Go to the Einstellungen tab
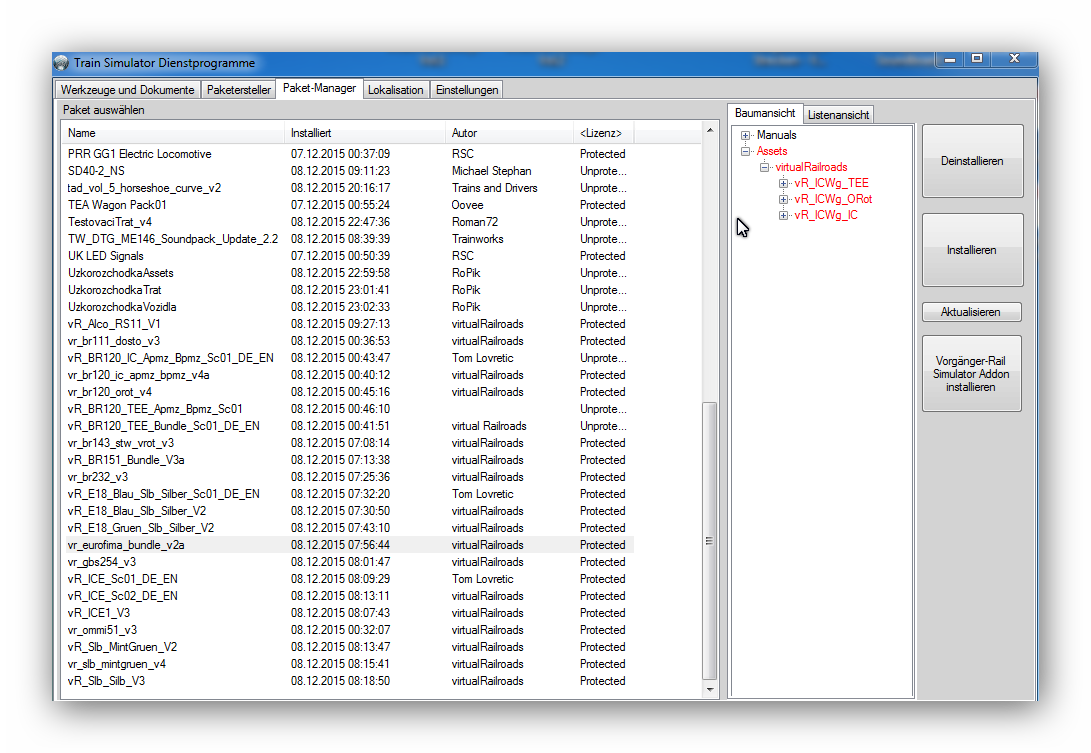The height and width of the screenshot is (753, 1091). coord(467,90)
